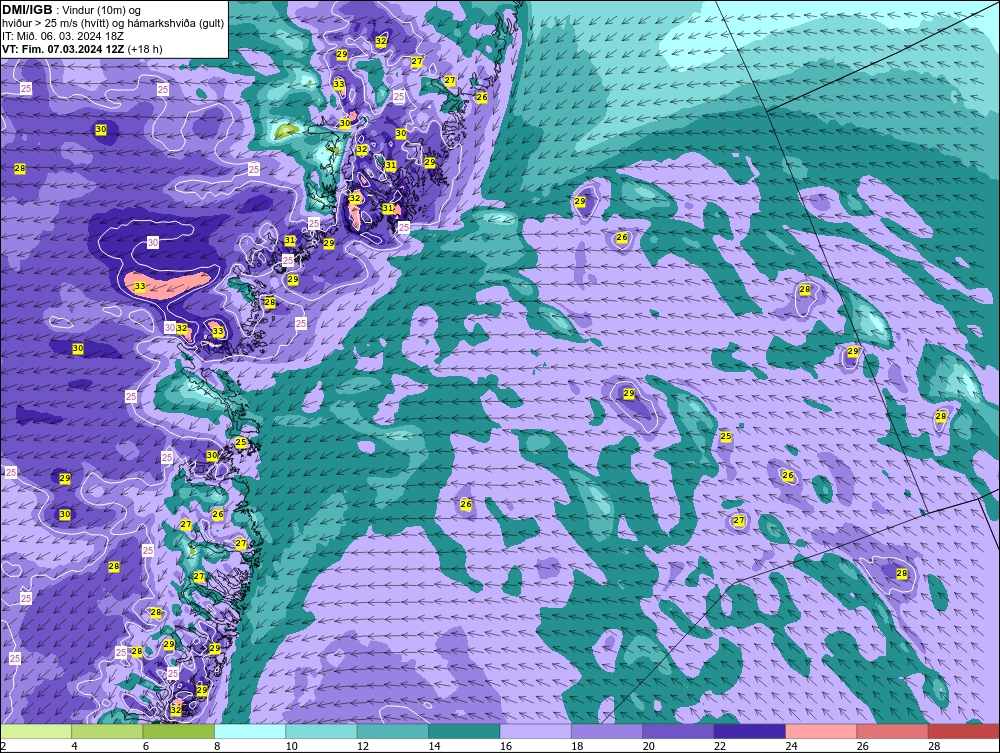
Task: Select the light turquoise 10–12 m/s swatch
Action: pos(321,731)
